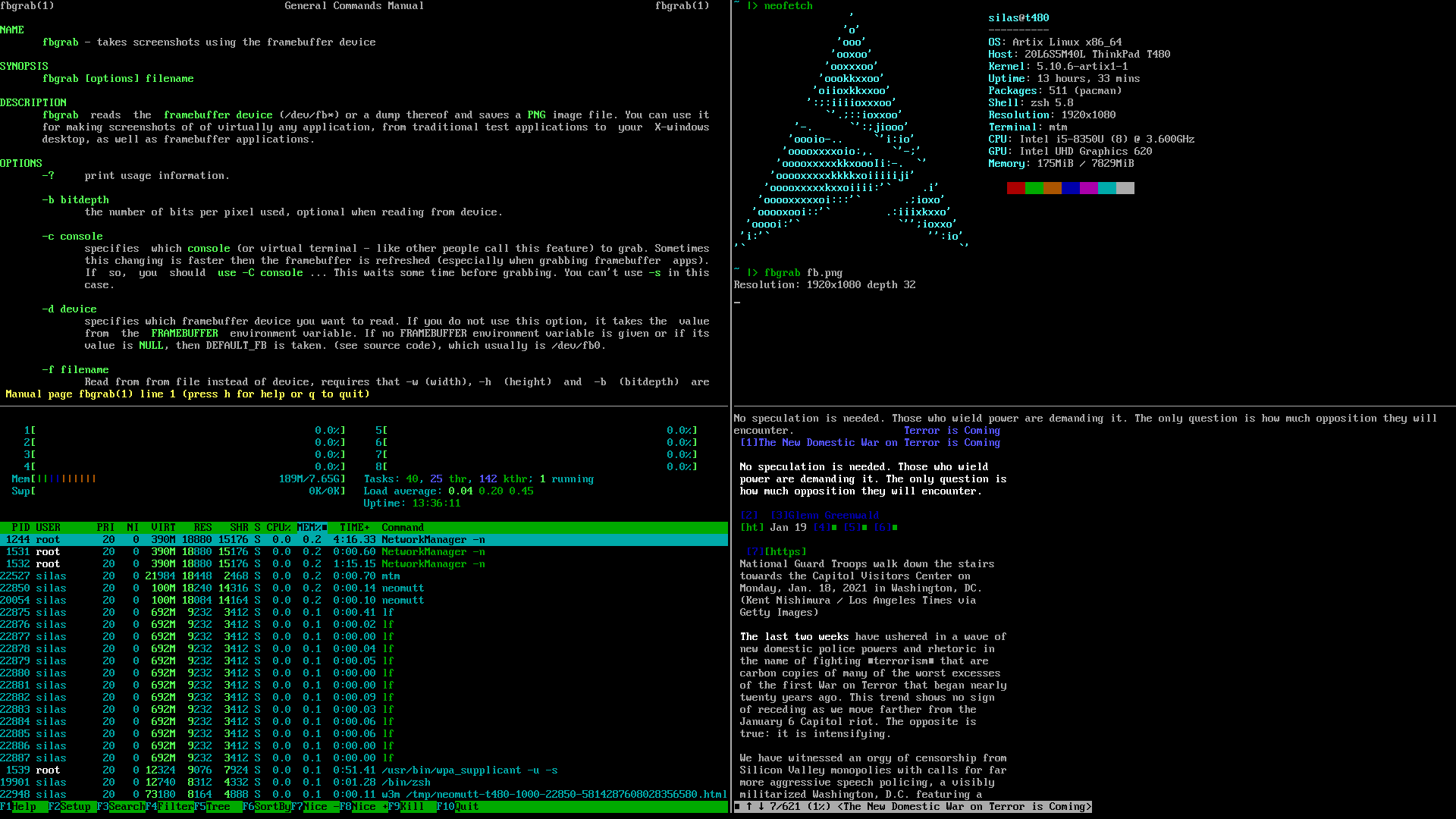Select the mtm process row
Image resolution: width=1456 pixels, height=819 pixels.
coord(391,576)
